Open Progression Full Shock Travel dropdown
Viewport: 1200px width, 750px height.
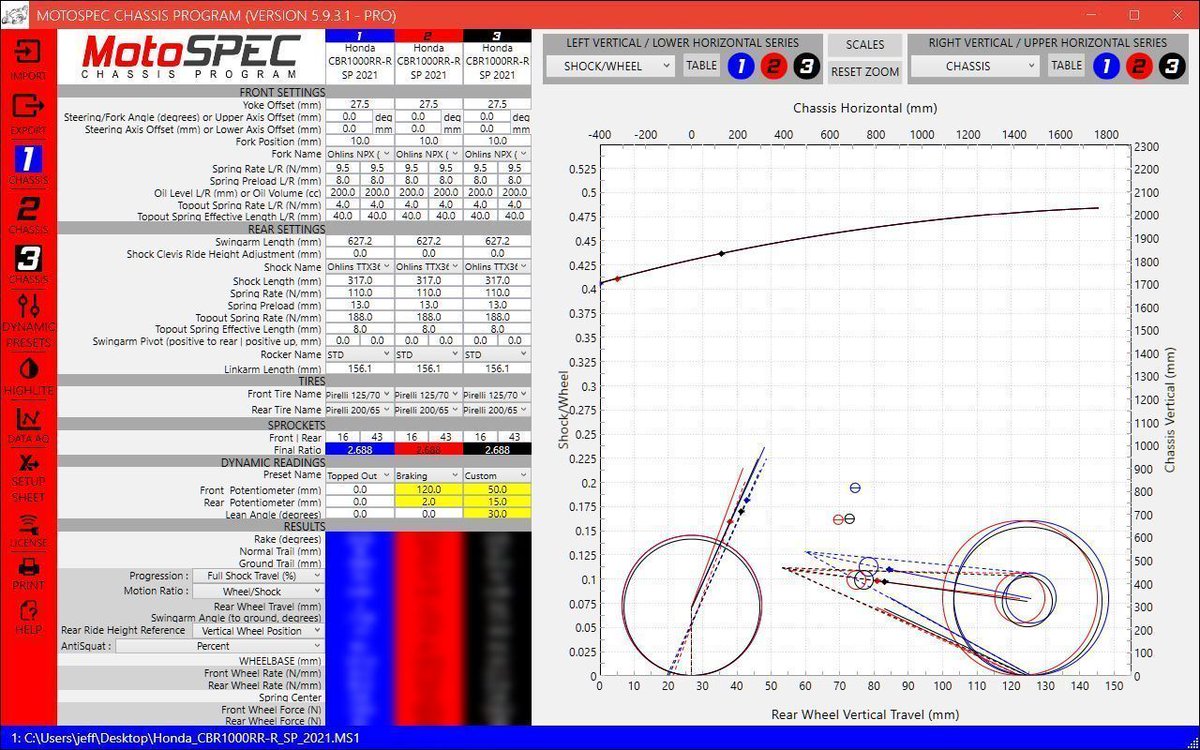(x=258, y=576)
